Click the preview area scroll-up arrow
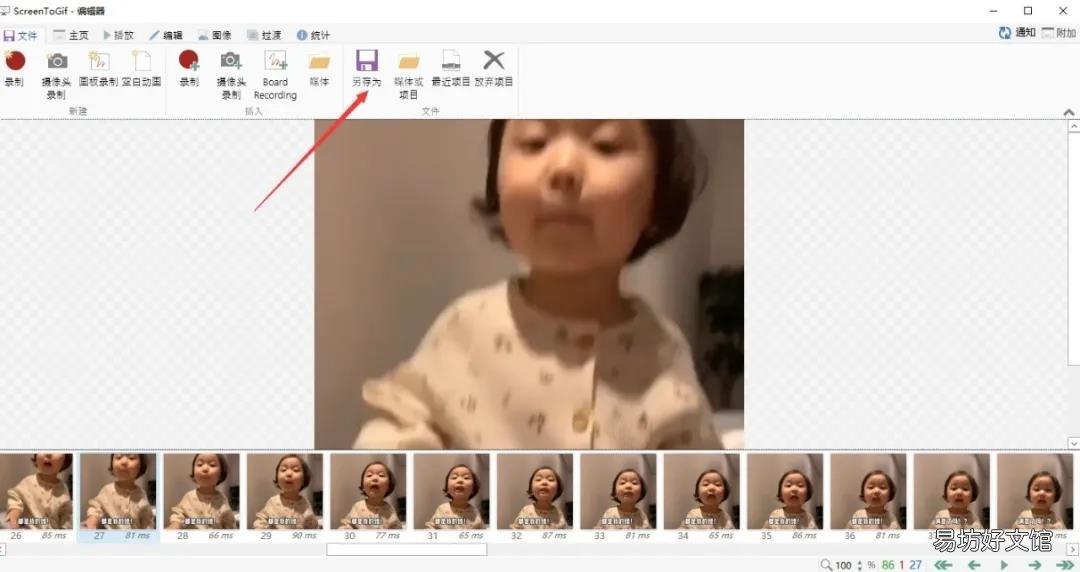 click(1073, 127)
